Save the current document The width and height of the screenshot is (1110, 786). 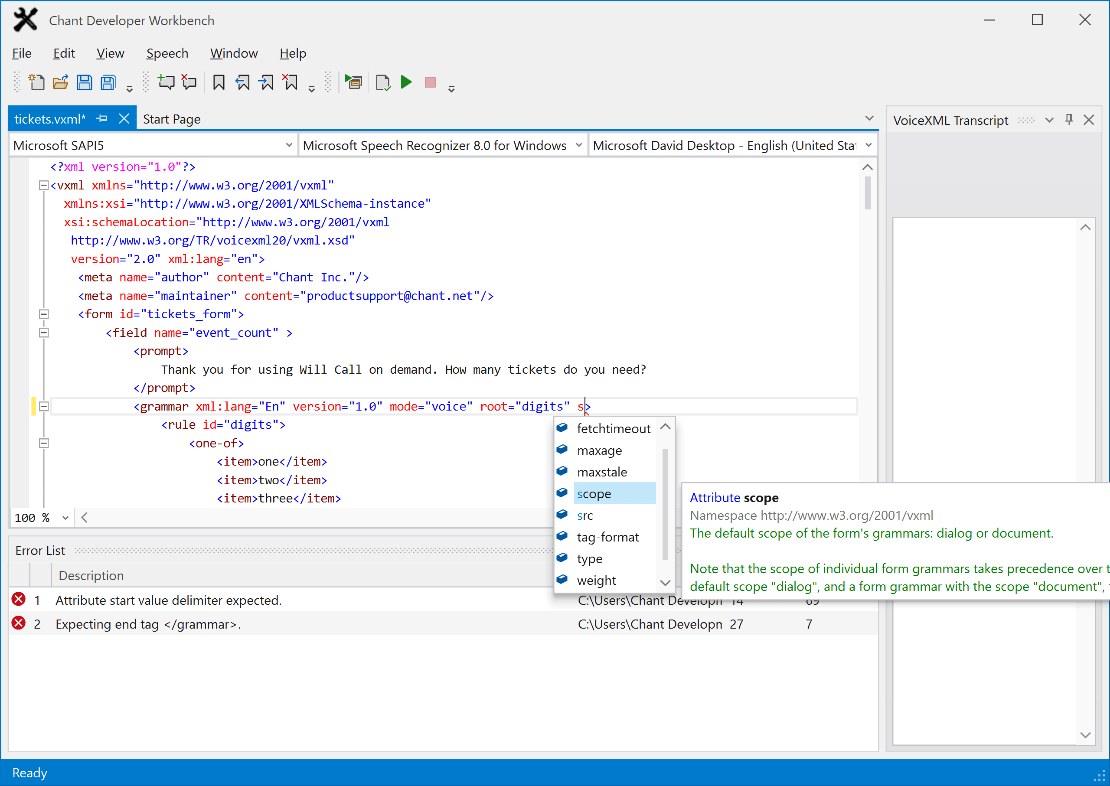(x=83, y=82)
